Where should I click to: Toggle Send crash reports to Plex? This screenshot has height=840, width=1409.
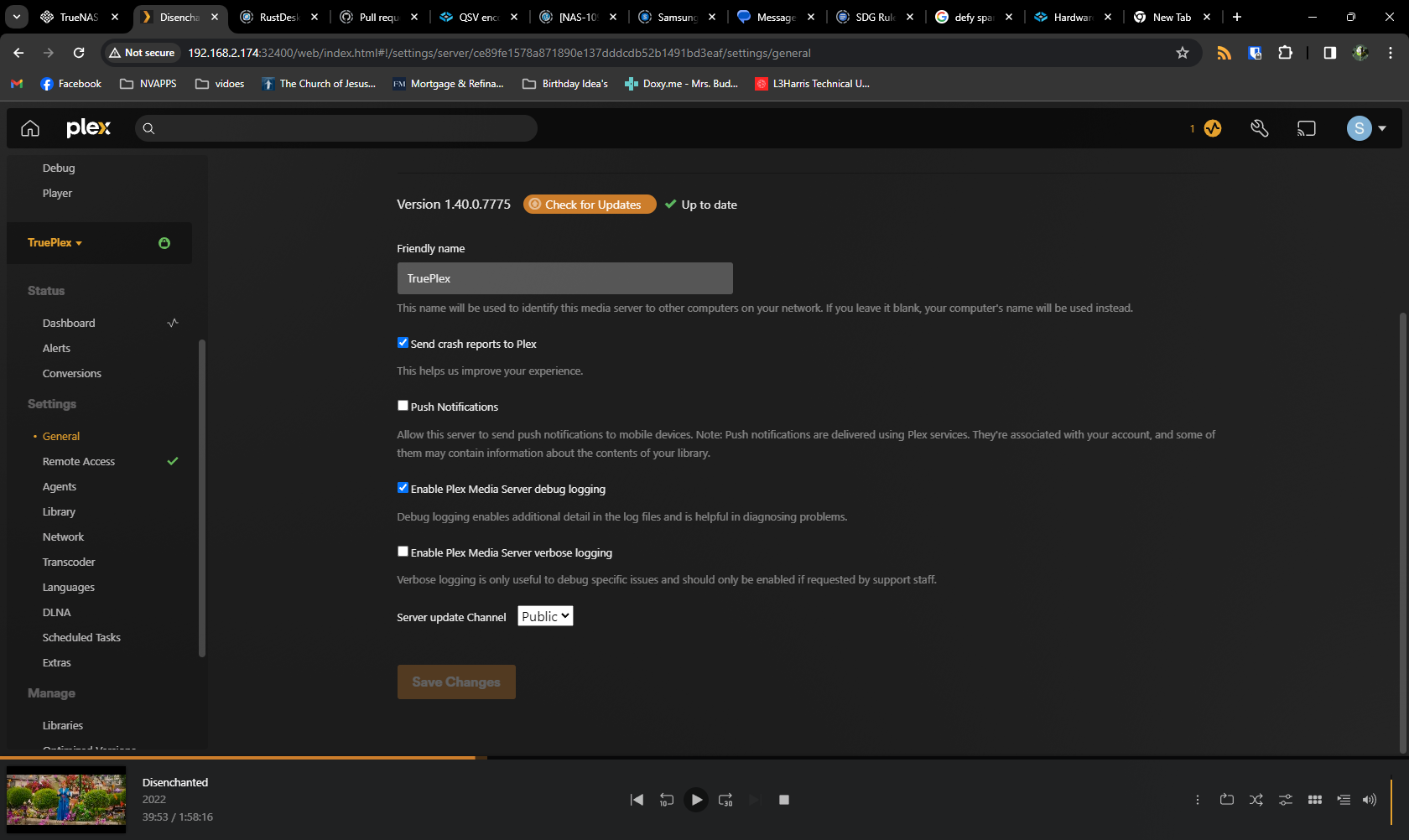[x=403, y=343]
